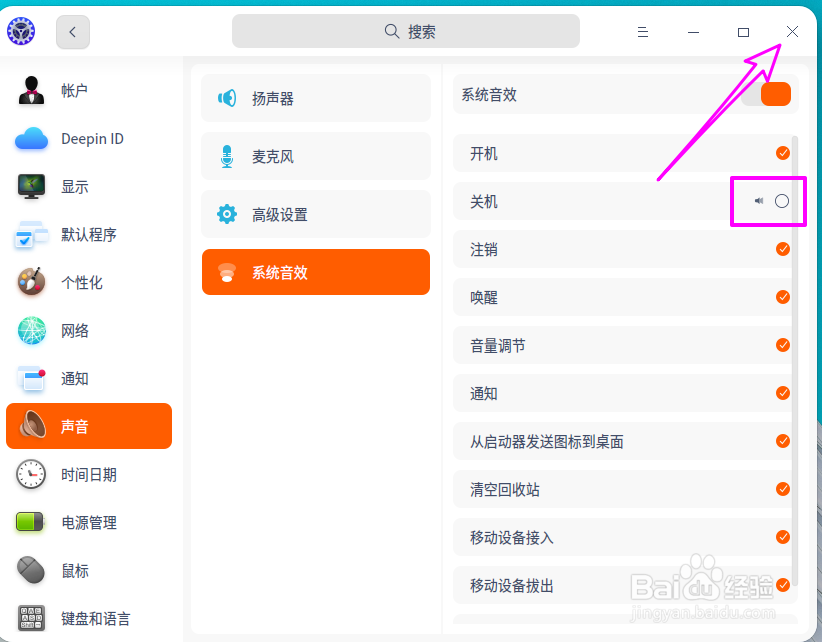Select the 电源管理 label

89,523
